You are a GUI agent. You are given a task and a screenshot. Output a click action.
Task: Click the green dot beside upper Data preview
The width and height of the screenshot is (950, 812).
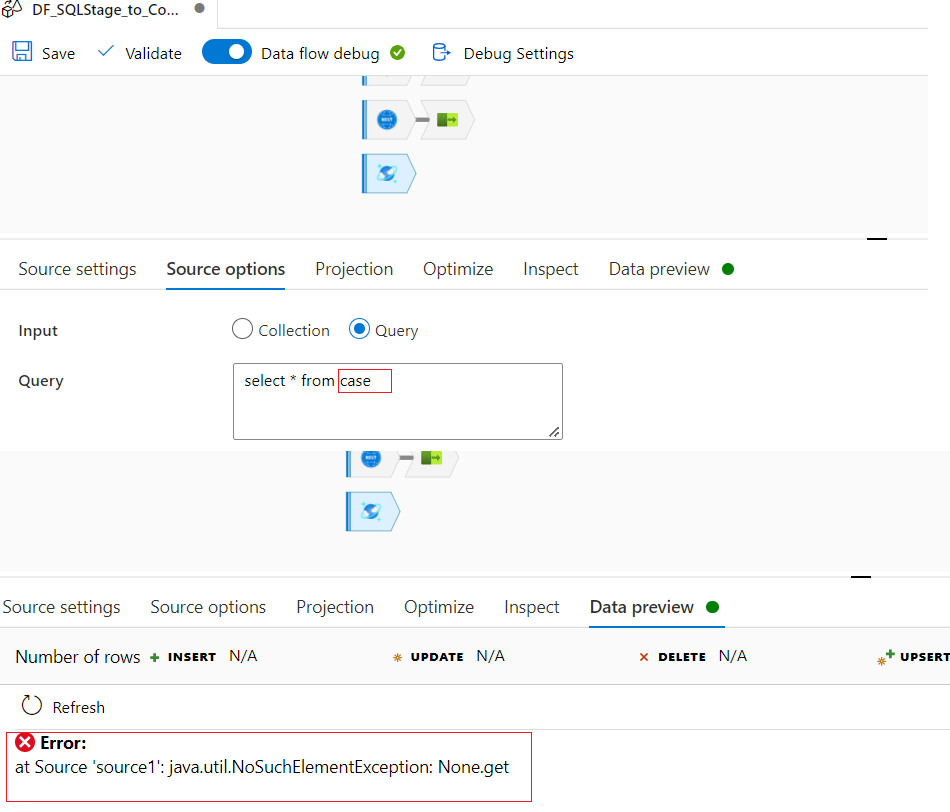point(728,269)
